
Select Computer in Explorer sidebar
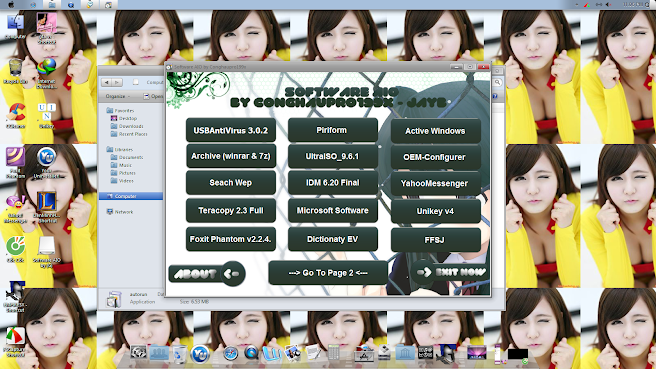point(131,196)
